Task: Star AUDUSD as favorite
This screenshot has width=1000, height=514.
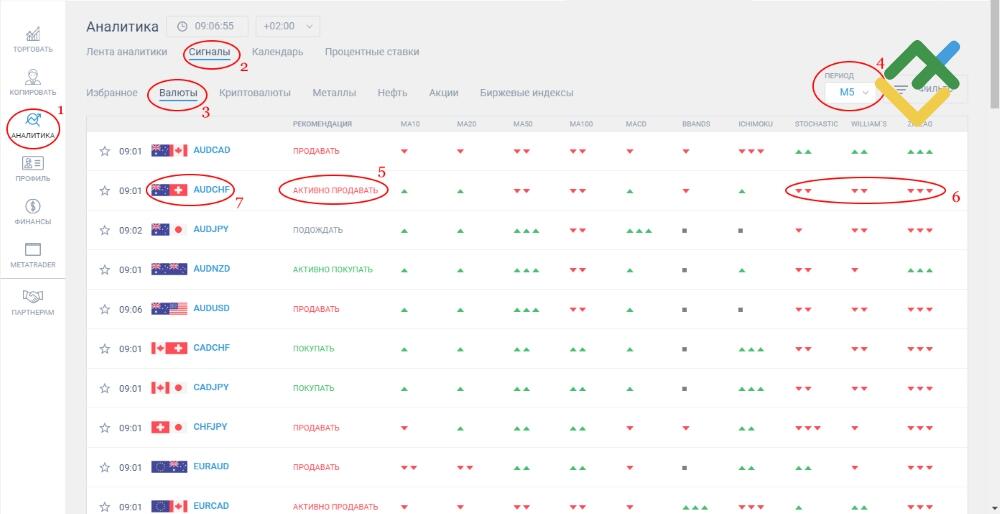Action: coord(105,309)
